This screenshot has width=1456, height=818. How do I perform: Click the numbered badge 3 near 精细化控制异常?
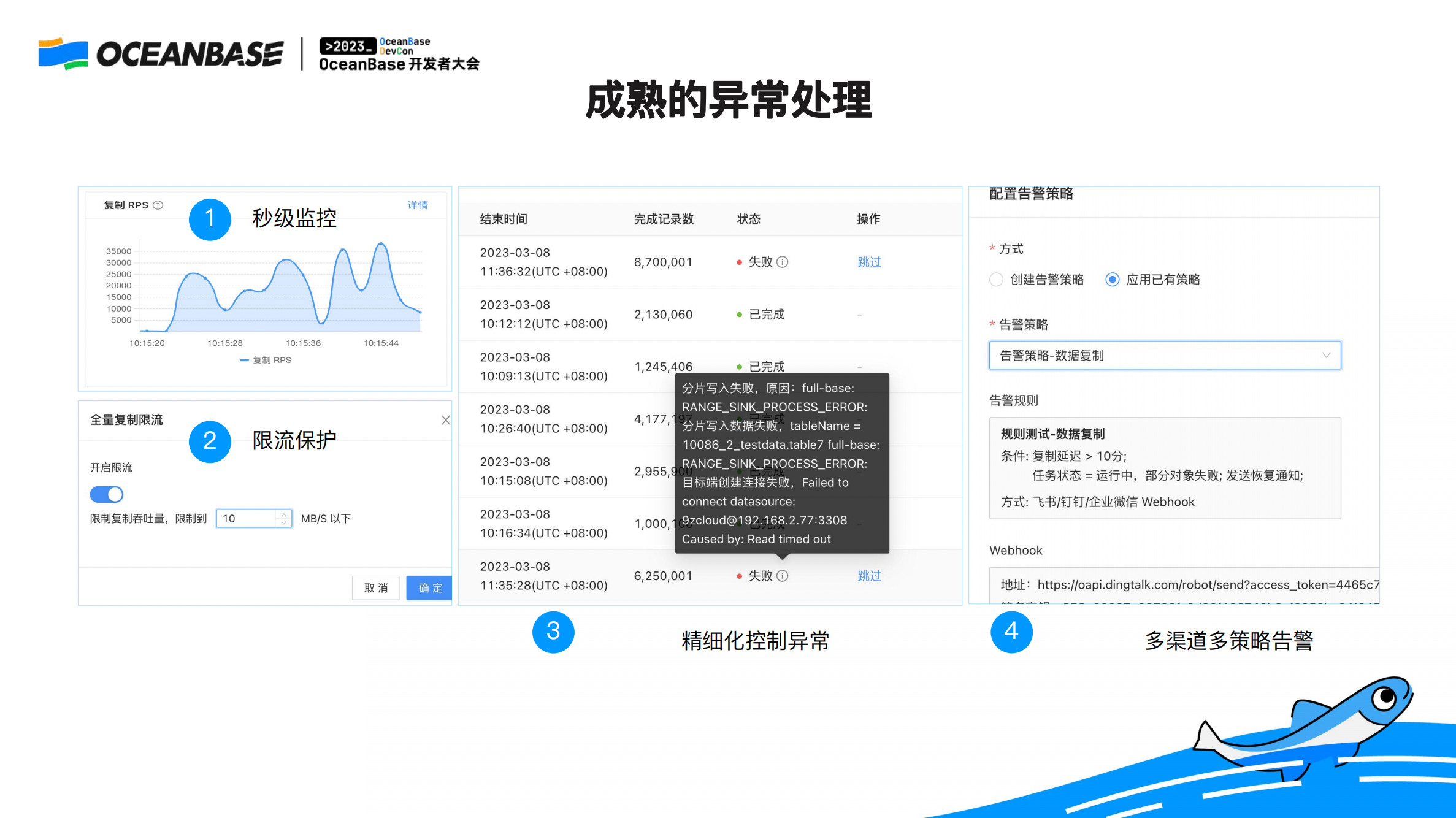[x=553, y=632]
